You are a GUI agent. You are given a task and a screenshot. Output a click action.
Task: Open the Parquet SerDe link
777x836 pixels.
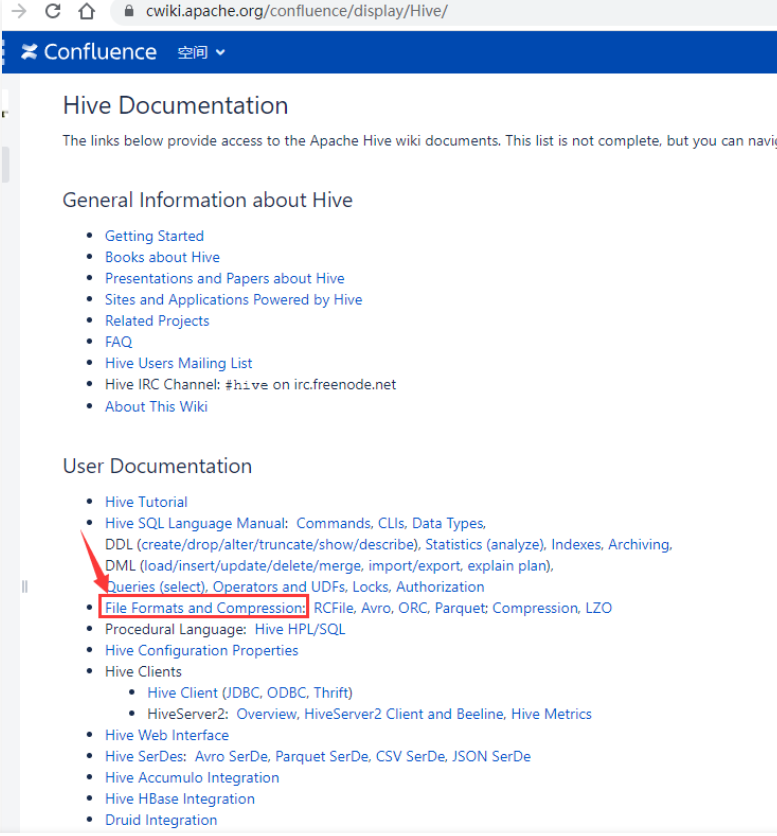point(323,757)
